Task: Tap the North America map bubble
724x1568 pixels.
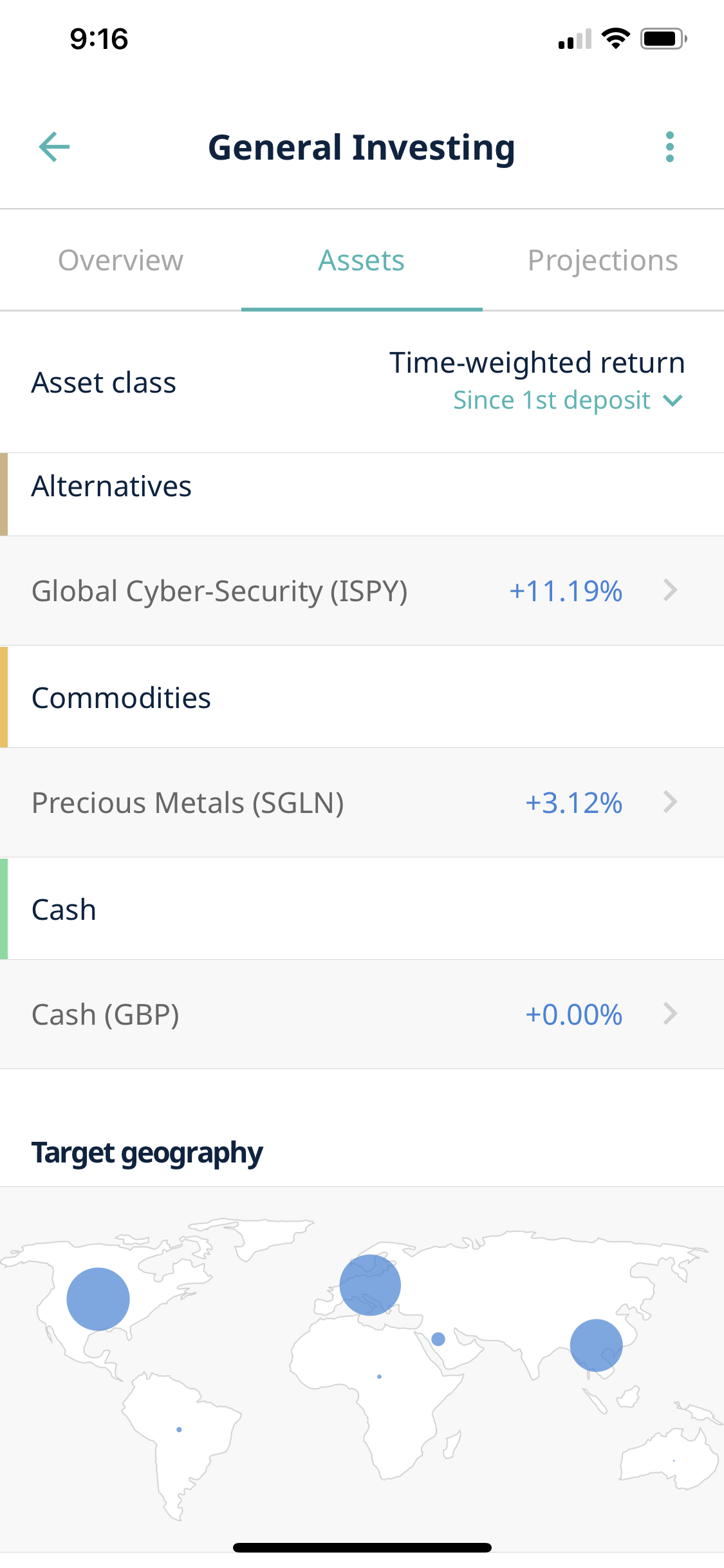Action: pyautogui.click(x=98, y=1299)
